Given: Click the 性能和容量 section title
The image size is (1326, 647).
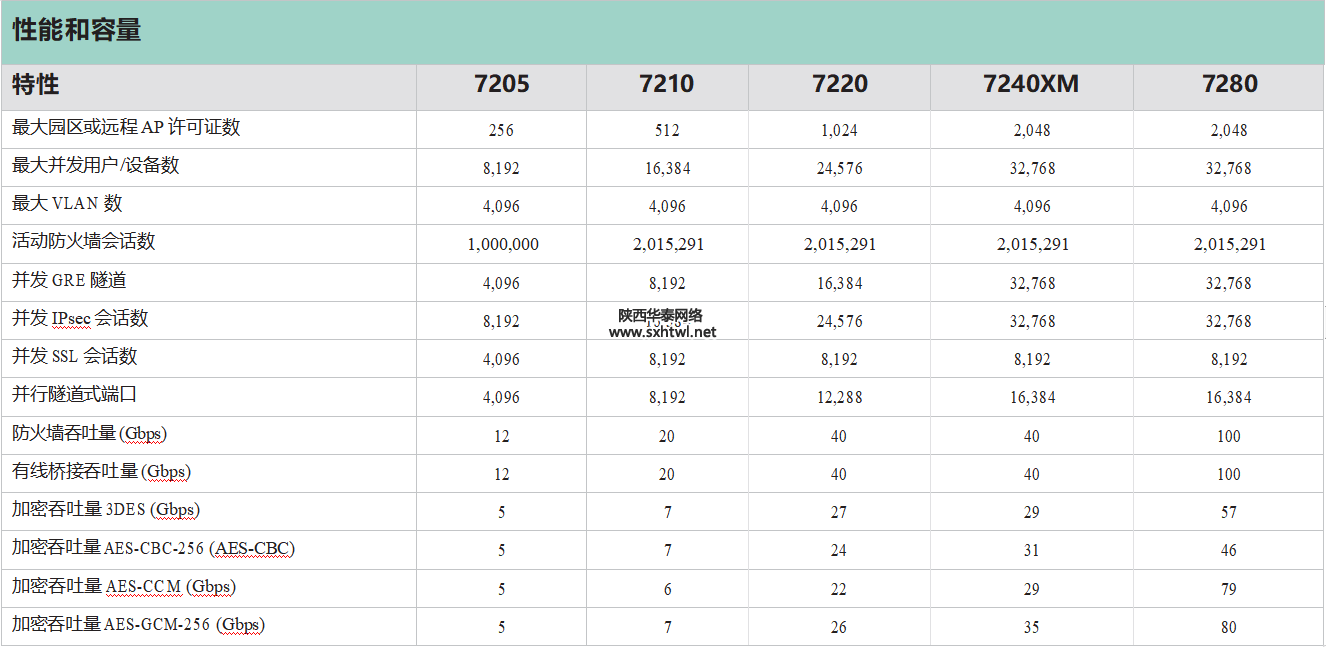Looking at the screenshot, I should pos(77,31).
